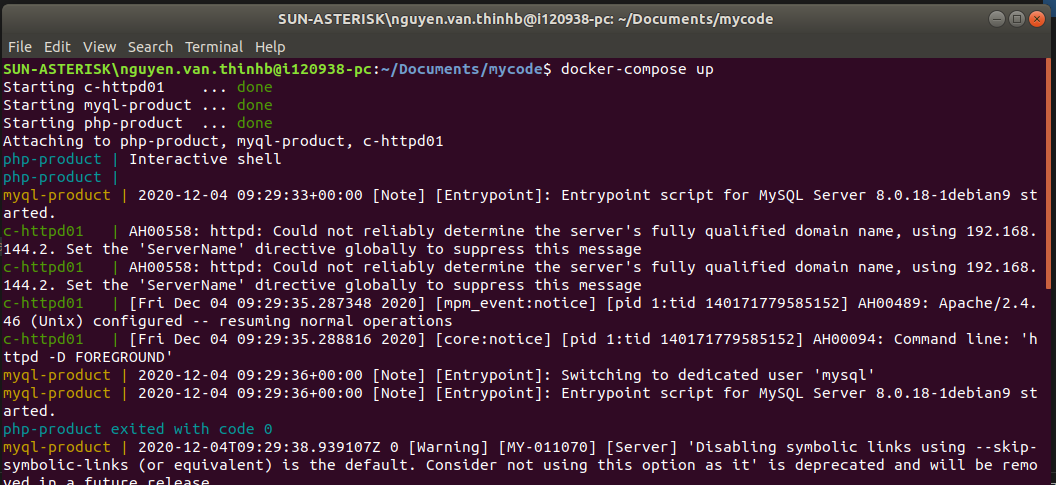Click the 'php-product exited with code 0' line
Viewport: 1056px width, 485px height.
137,429
